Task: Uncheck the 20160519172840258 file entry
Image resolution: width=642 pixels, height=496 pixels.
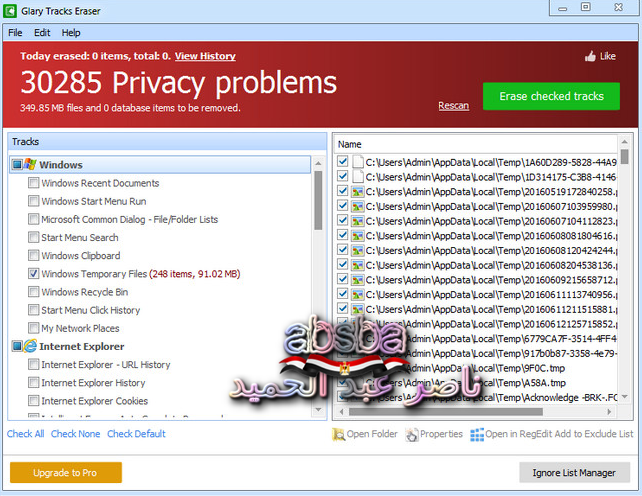Action: pos(343,191)
